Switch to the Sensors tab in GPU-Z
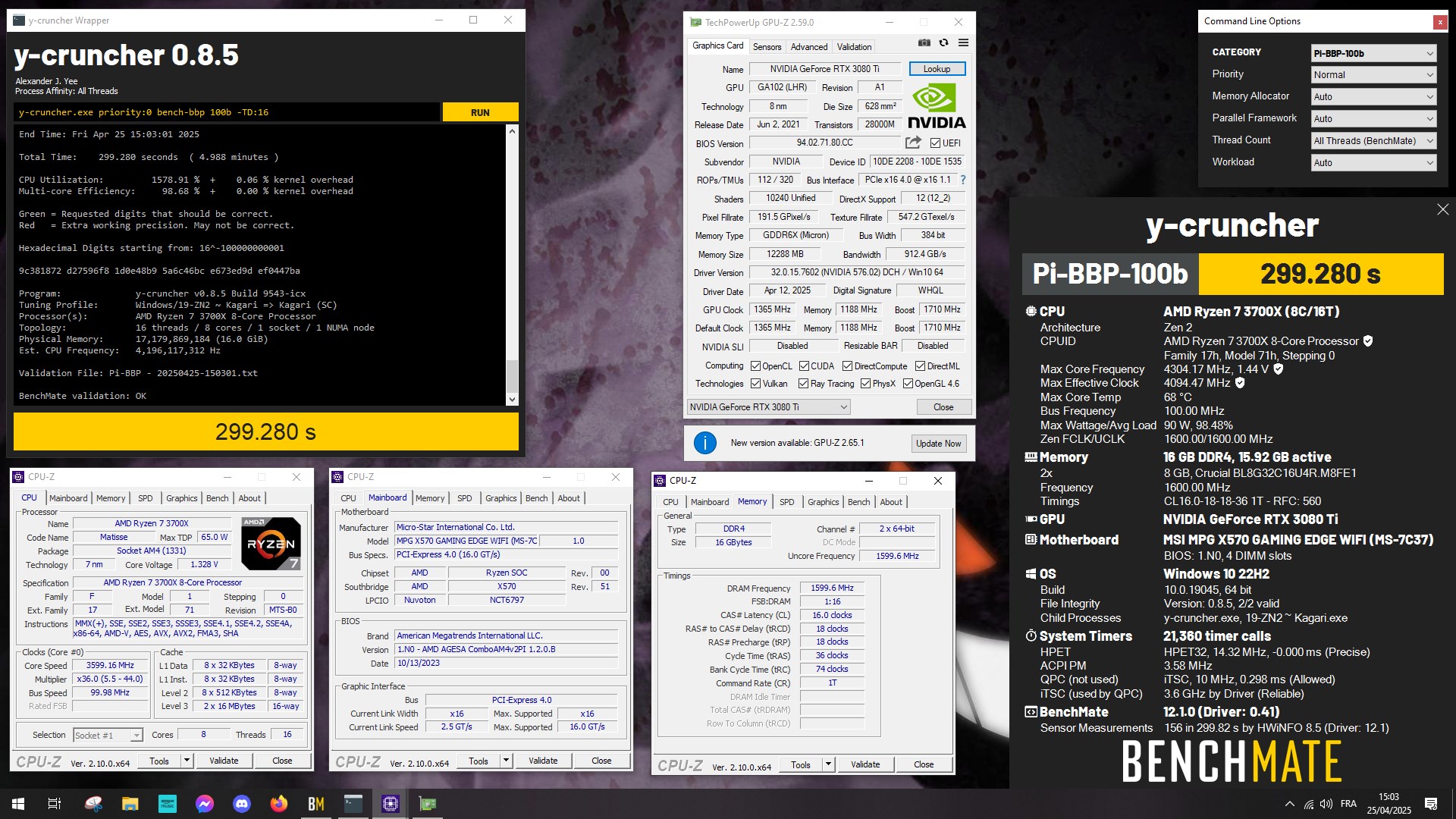The height and width of the screenshot is (819, 1456). click(x=767, y=47)
